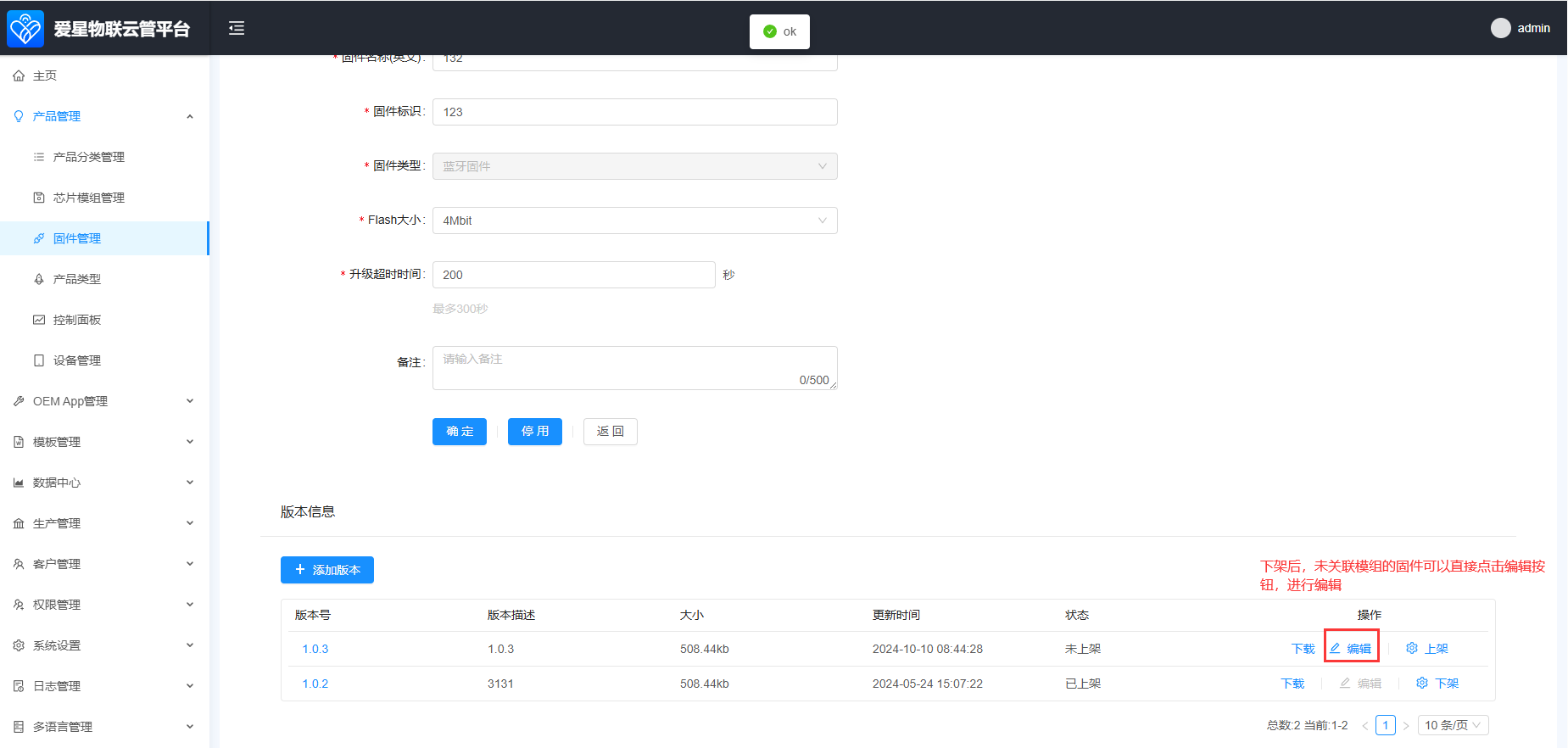Expand the 生产管理 menu
The width and height of the screenshot is (1568, 748).
104,523
